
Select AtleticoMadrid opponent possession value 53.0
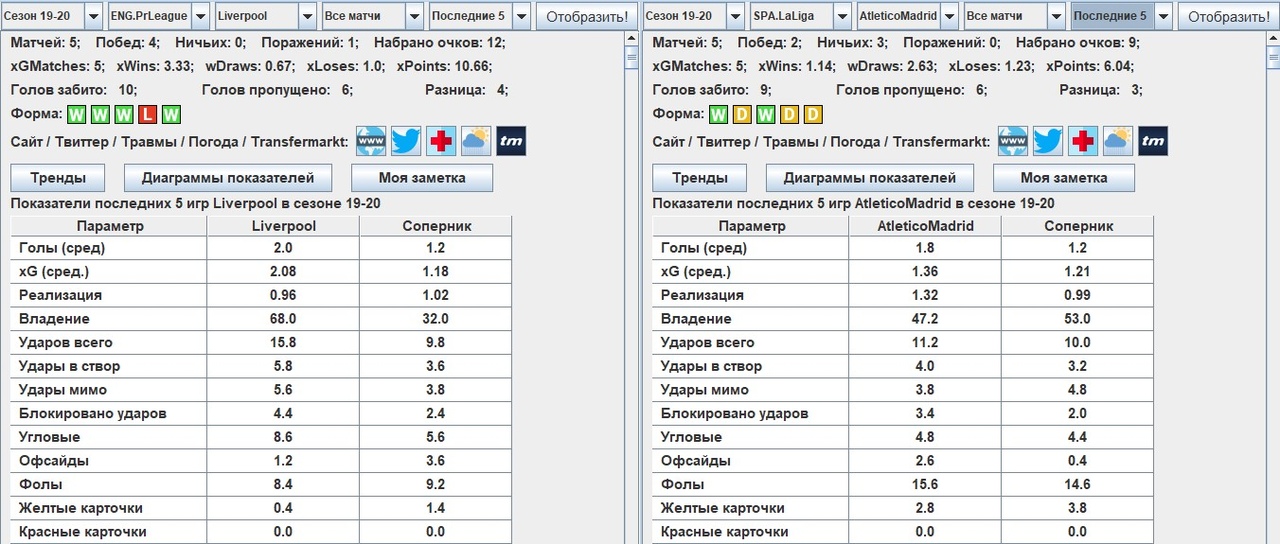[1078, 319]
